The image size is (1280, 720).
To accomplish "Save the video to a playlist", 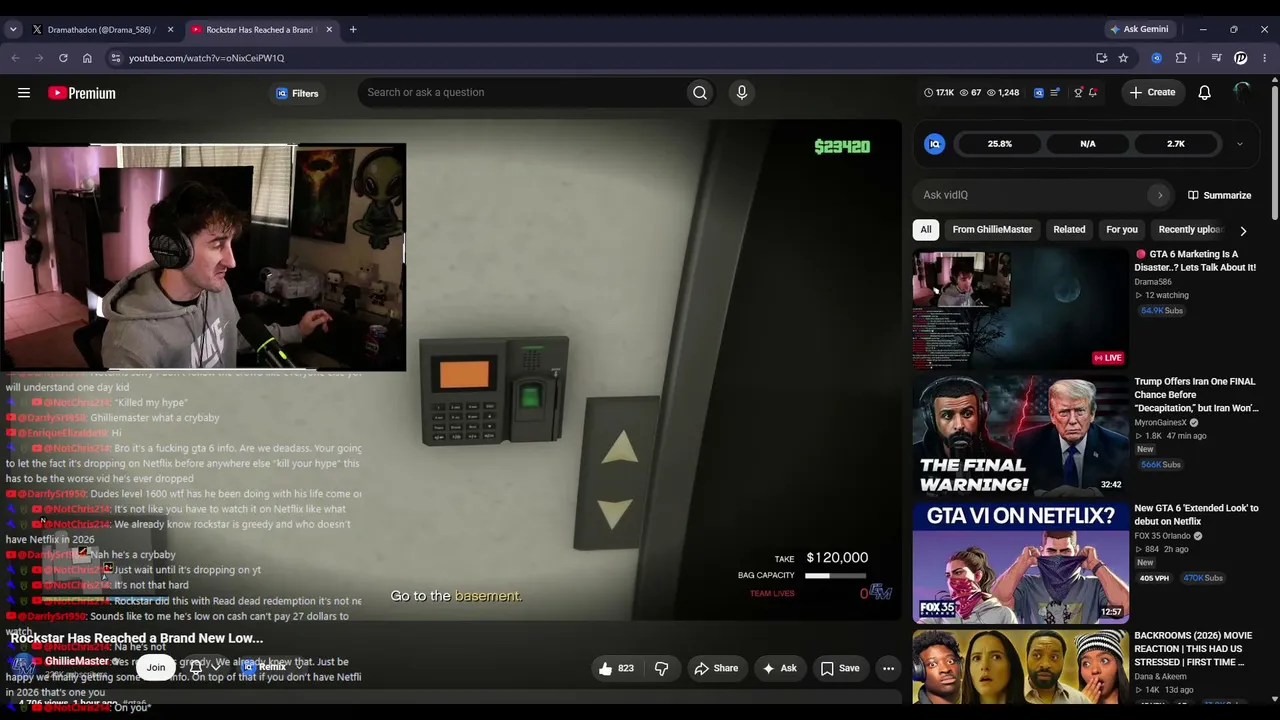I will coord(840,668).
